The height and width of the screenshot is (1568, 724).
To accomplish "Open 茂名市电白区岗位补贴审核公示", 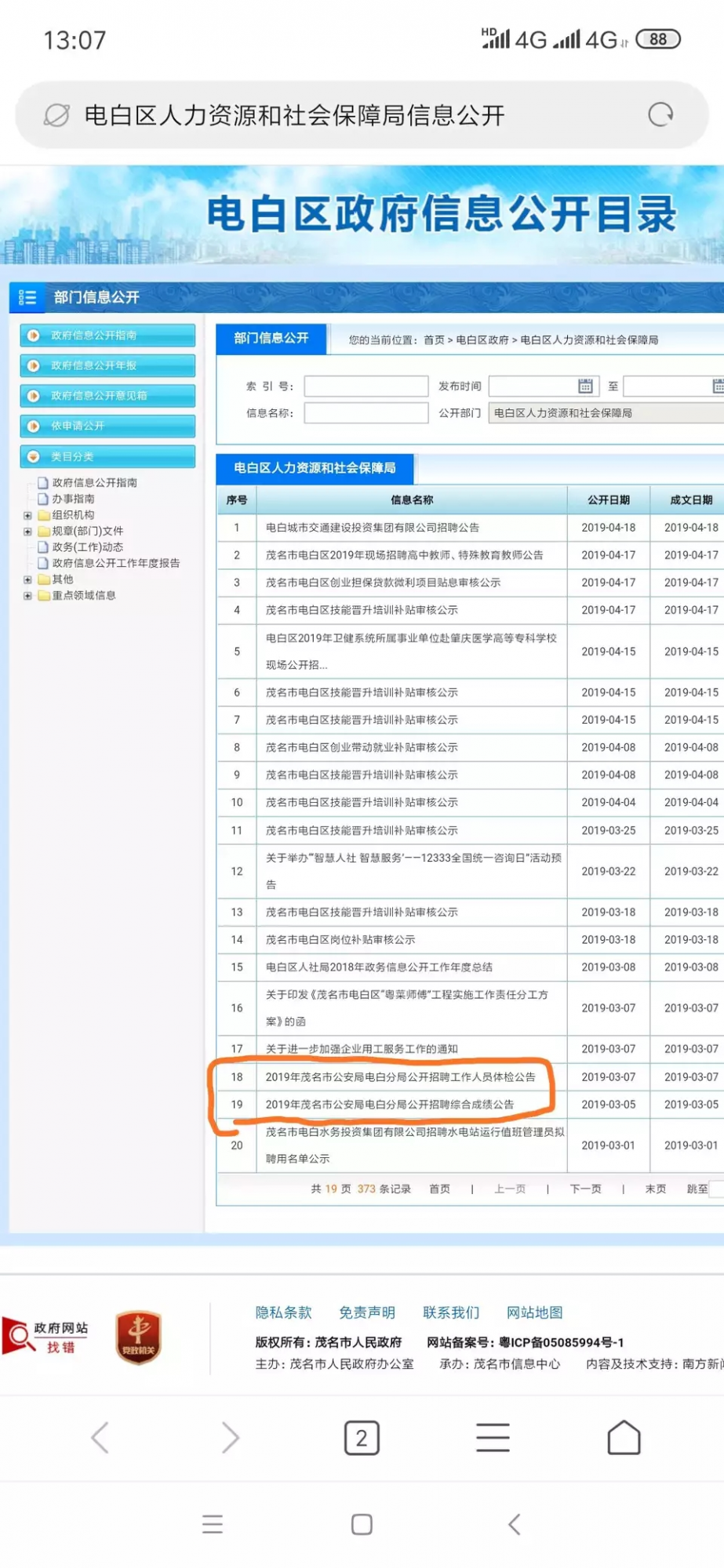I will tap(340, 939).
